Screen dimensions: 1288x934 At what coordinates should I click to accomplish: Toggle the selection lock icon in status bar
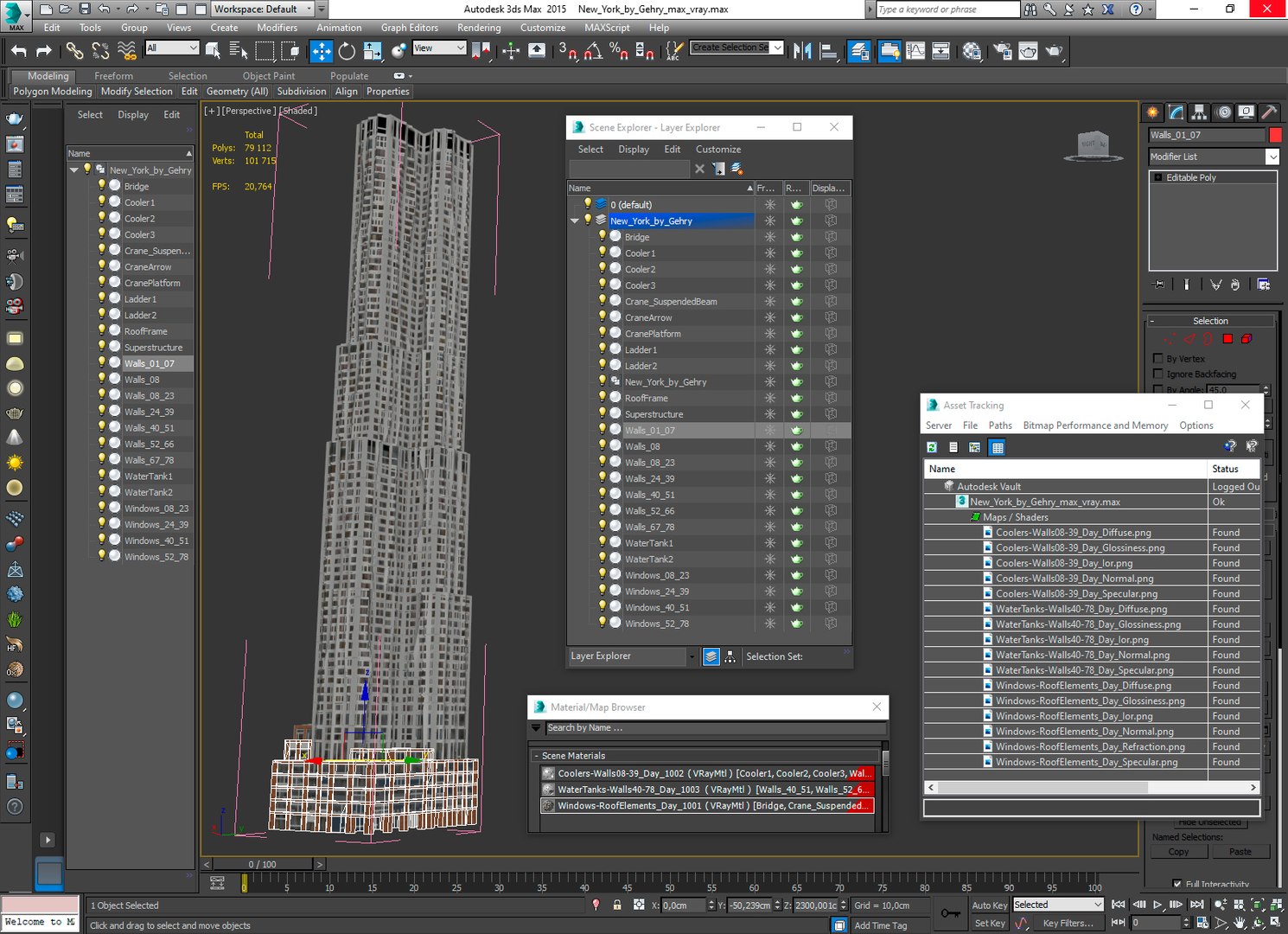617,905
